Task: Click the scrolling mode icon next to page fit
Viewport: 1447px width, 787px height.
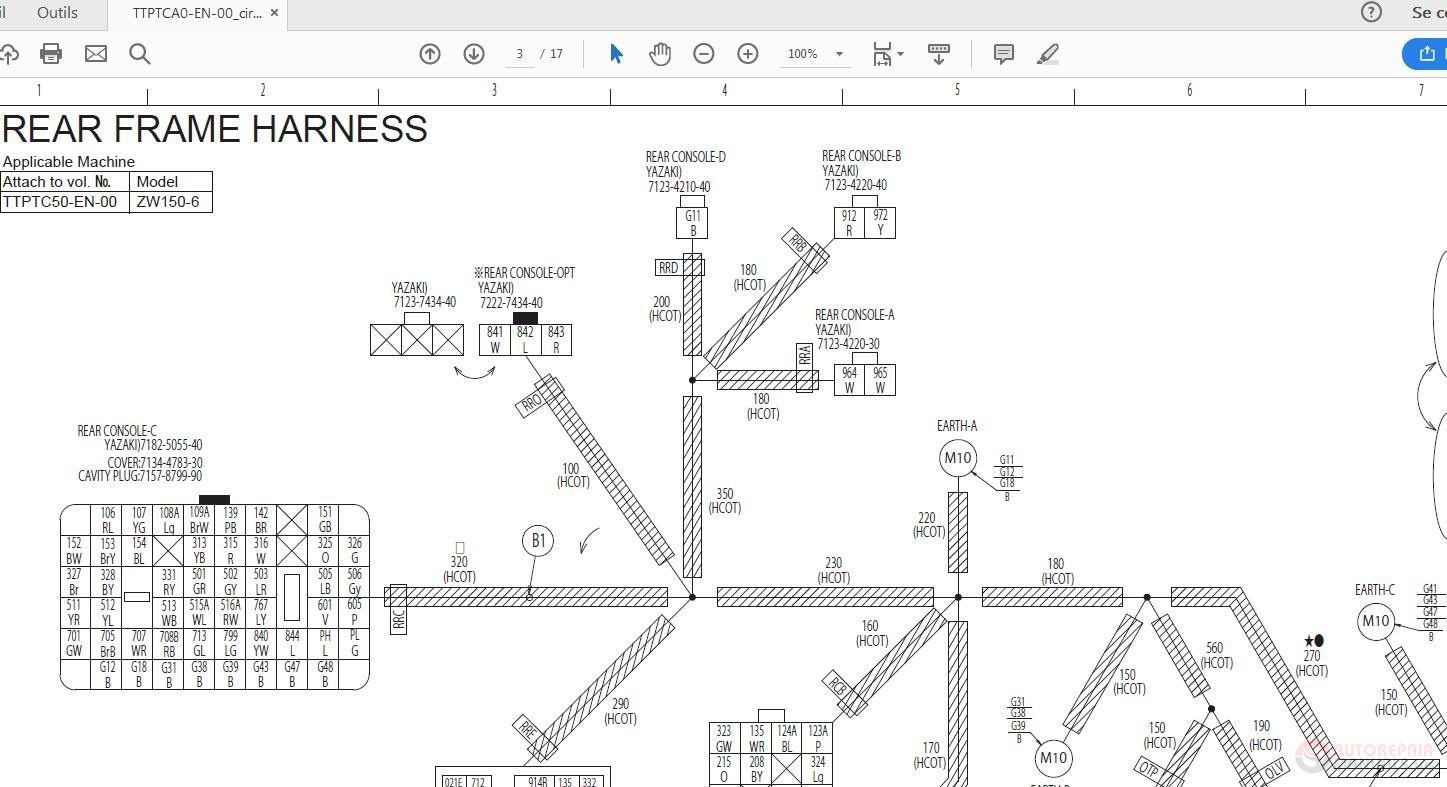Action: pyautogui.click(x=939, y=54)
